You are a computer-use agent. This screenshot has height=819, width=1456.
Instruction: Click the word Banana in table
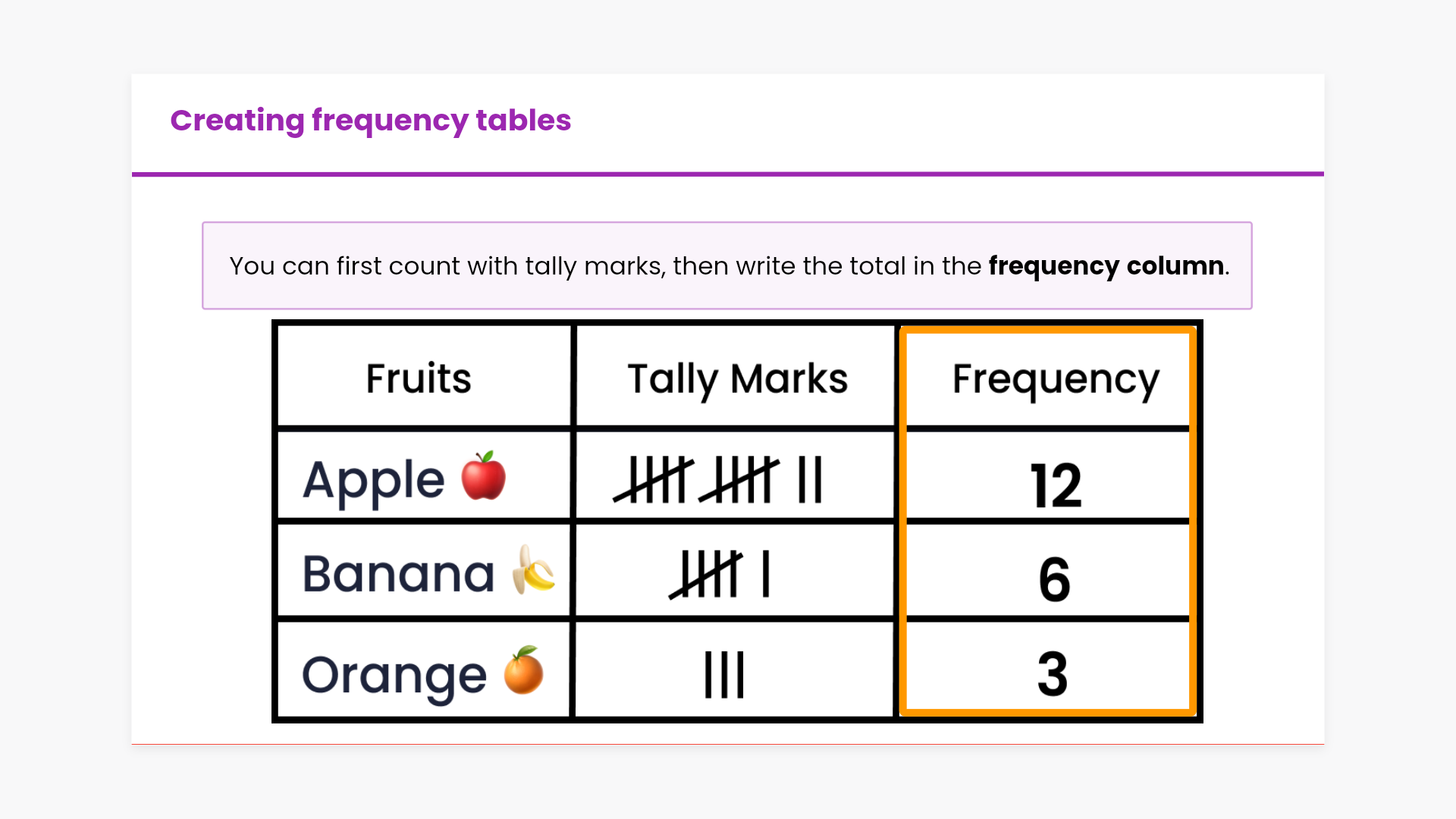tap(398, 574)
